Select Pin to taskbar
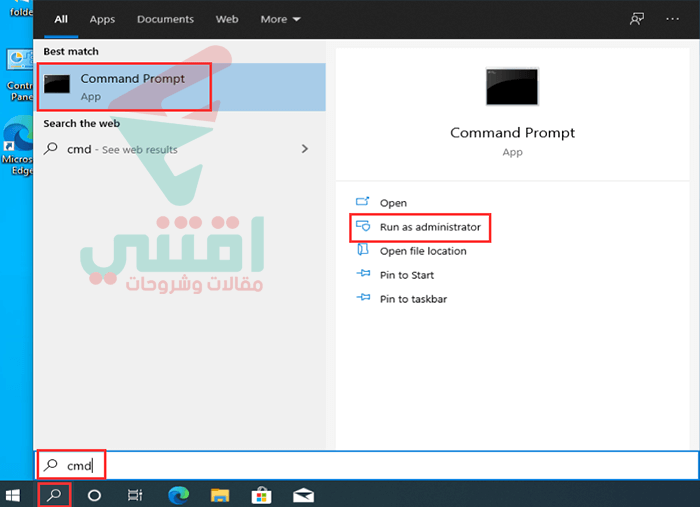Image resolution: width=700 pixels, height=507 pixels. coord(413,299)
